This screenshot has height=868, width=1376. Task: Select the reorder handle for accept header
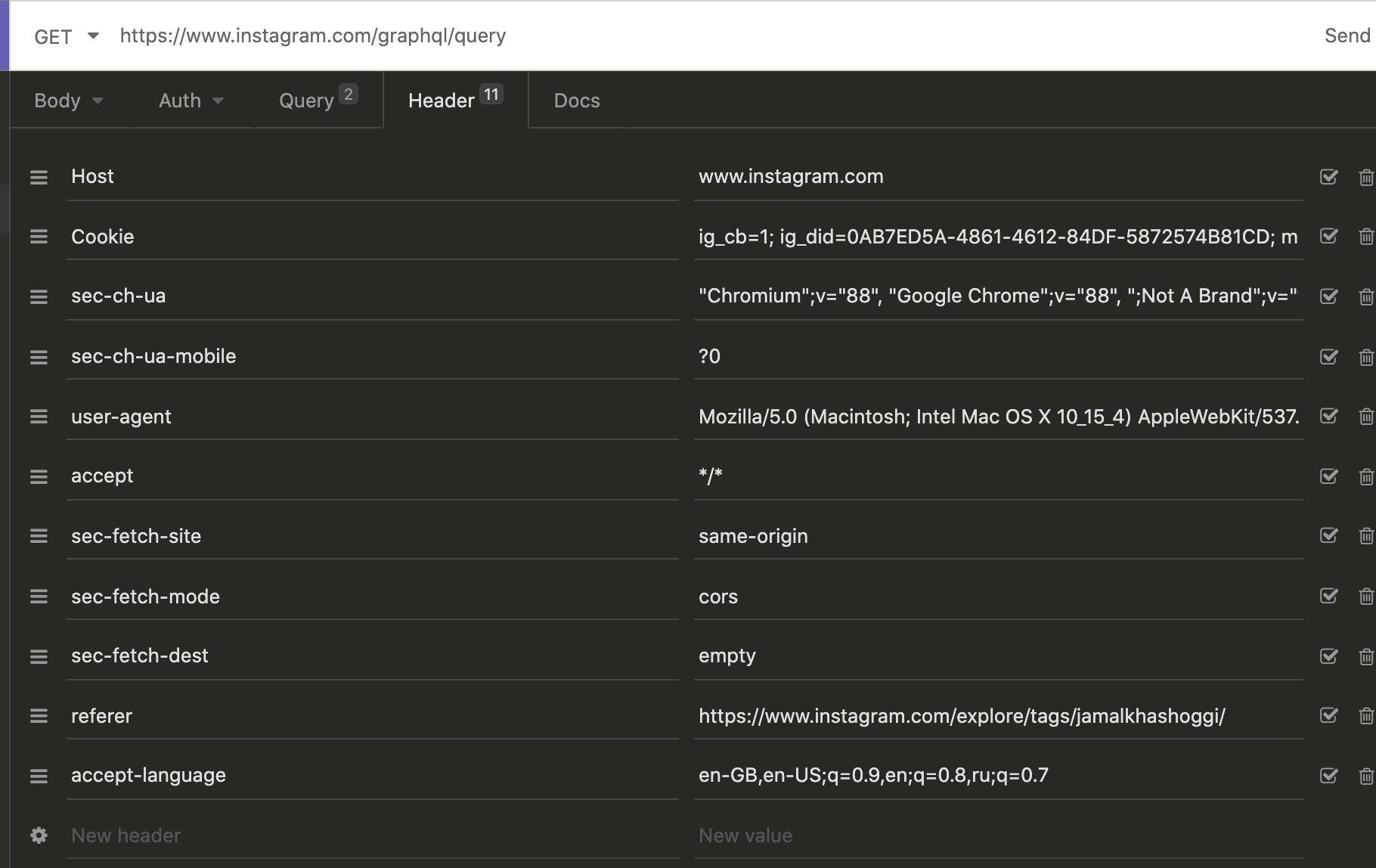click(39, 476)
